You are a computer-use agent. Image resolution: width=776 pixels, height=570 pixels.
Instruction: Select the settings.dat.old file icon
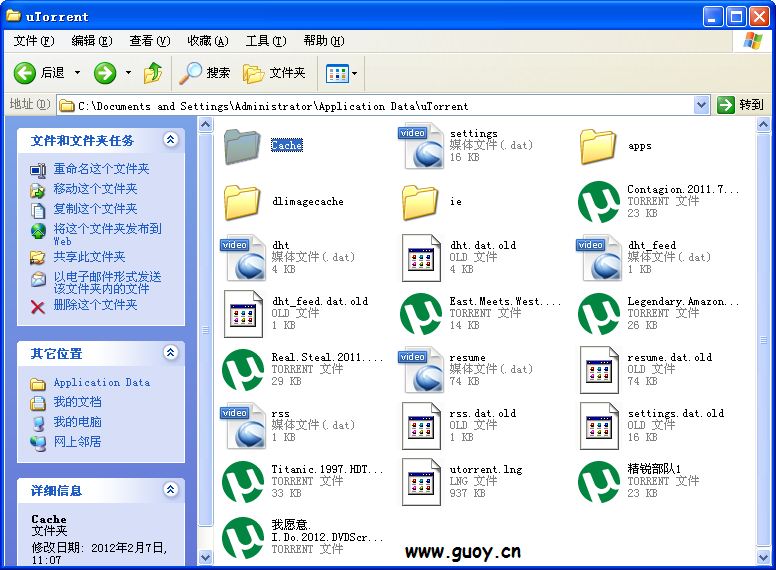(599, 426)
